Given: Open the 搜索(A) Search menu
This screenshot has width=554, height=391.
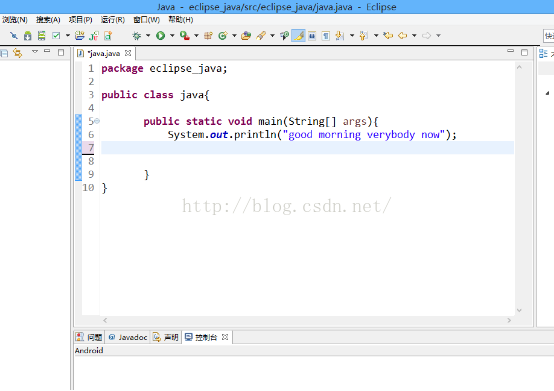Looking at the screenshot, I should tap(48, 20).
